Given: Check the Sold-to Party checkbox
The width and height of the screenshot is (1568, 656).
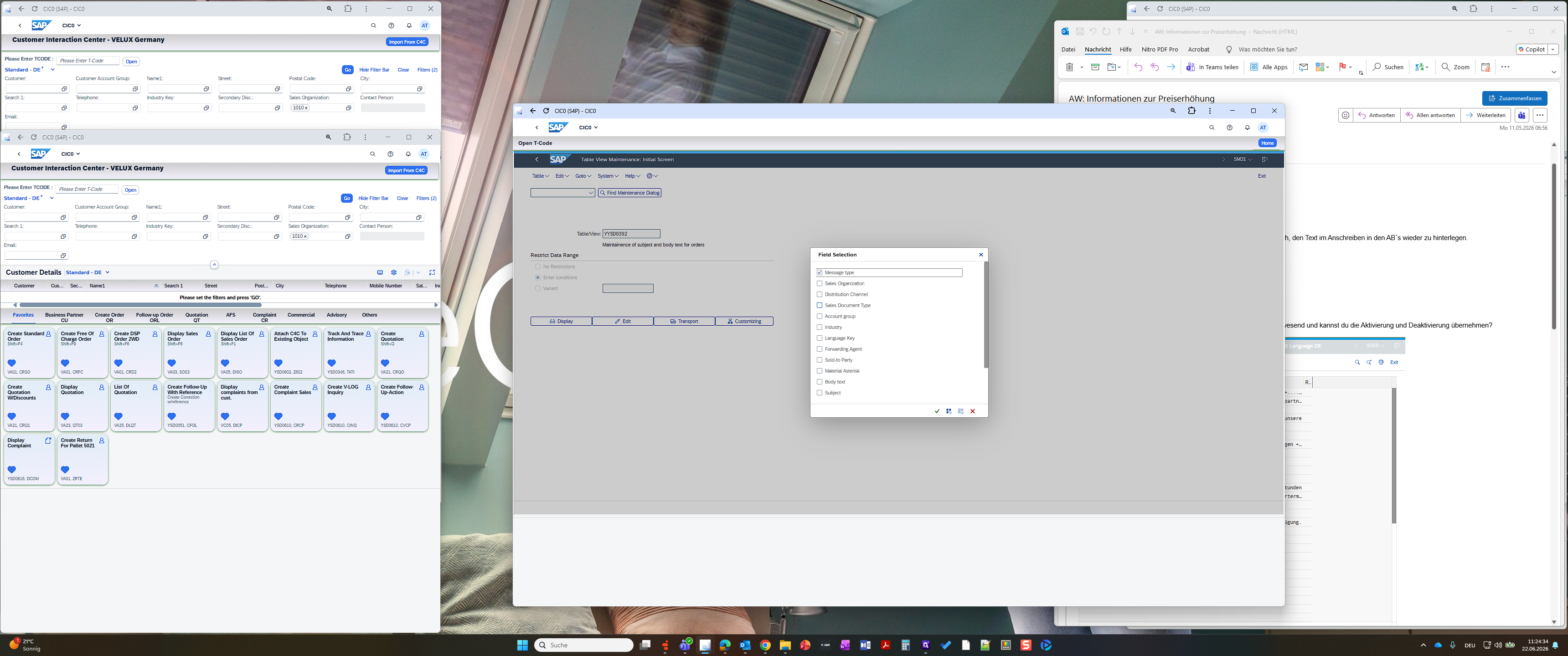Looking at the screenshot, I should point(819,360).
